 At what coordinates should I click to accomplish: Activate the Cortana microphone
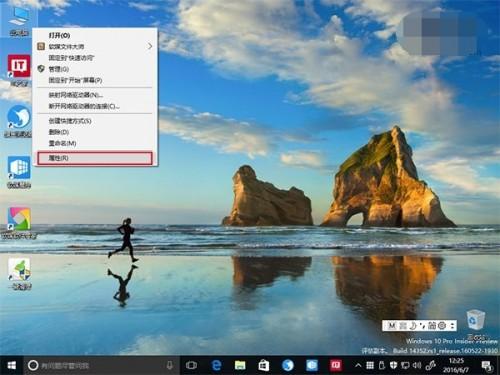point(170,366)
